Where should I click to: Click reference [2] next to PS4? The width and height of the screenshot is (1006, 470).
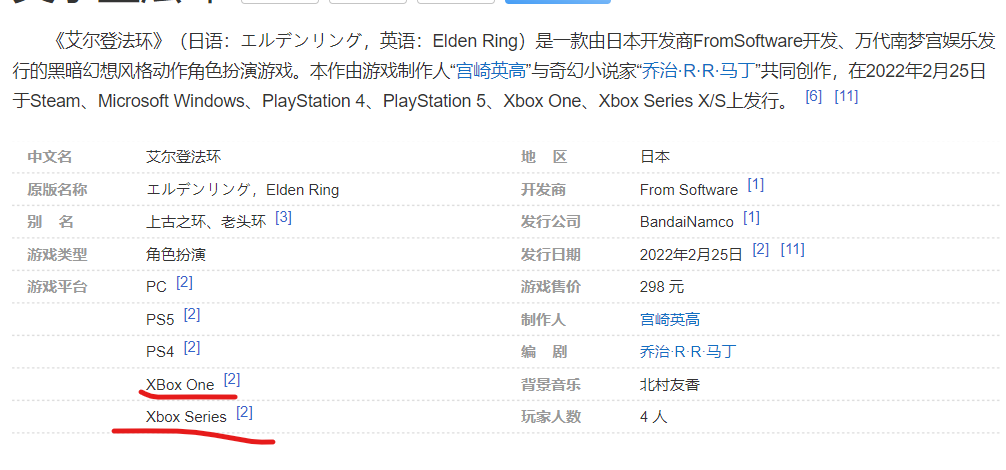point(192,347)
